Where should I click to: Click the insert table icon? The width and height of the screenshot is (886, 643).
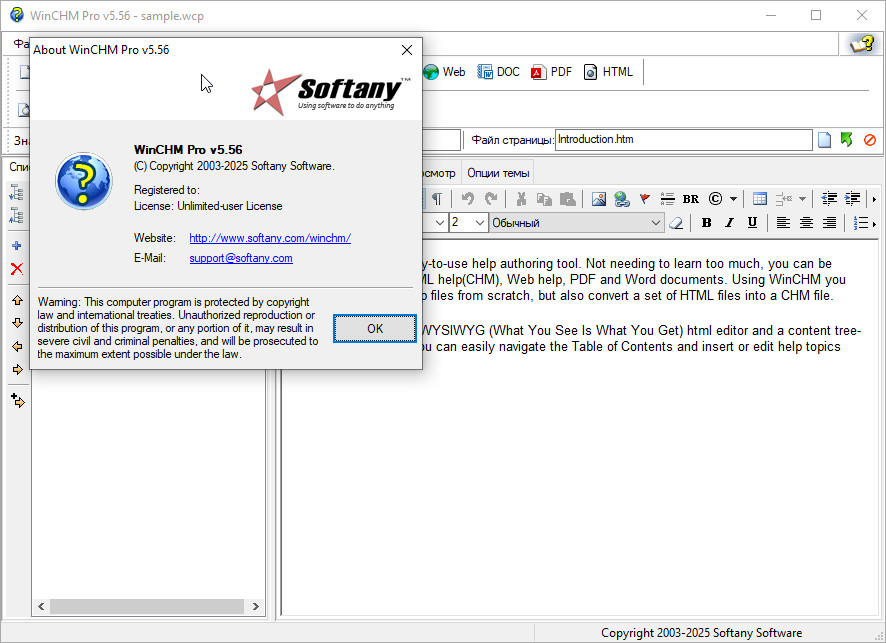pos(760,199)
